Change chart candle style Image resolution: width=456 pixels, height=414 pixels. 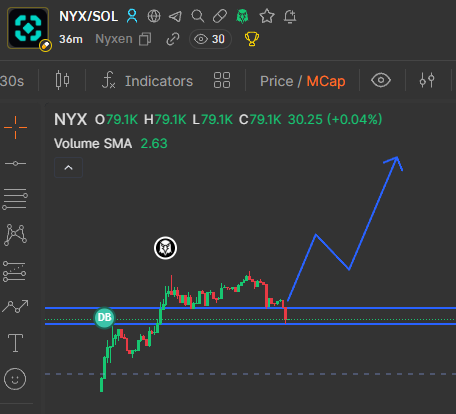[62, 80]
